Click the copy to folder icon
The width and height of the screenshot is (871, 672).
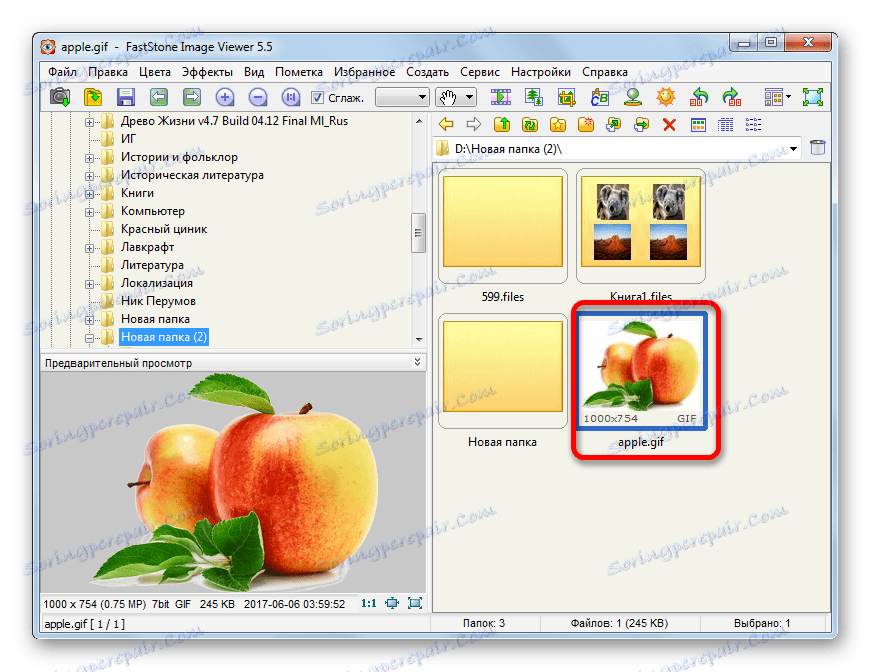[614, 124]
